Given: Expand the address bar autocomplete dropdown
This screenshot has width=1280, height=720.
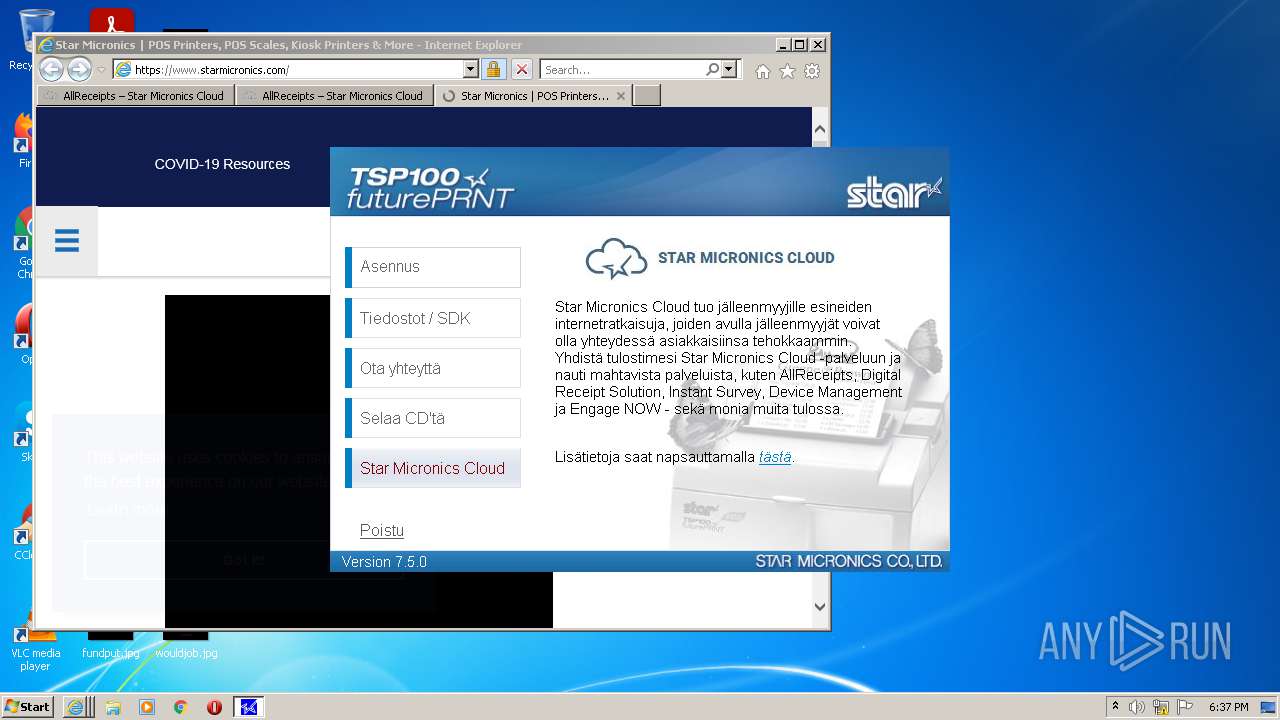Looking at the screenshot, I should [471, 70].
